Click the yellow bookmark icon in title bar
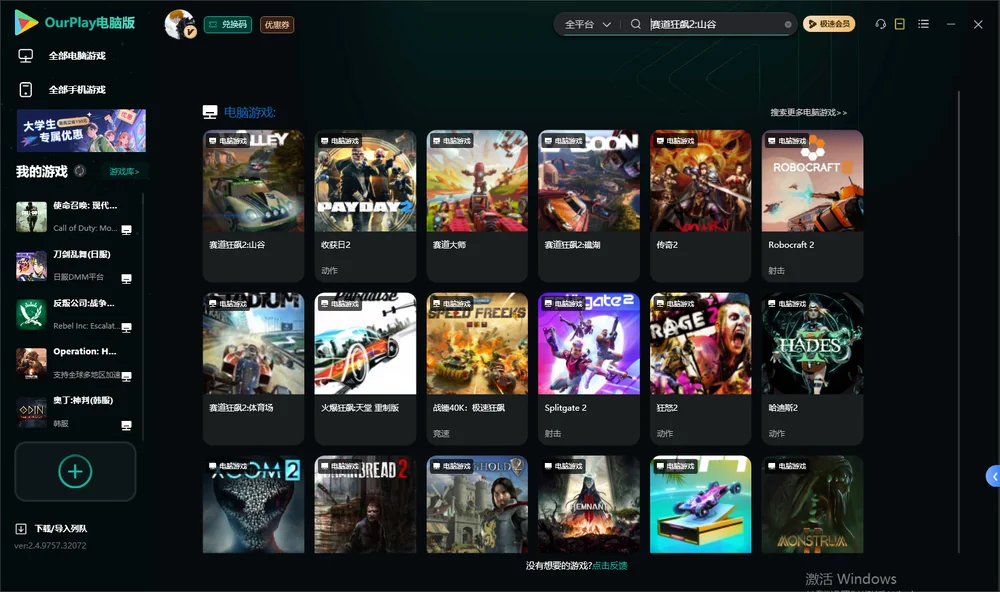Image resolution: width=1000 pixels, height=592 pixels. (899, 24)
